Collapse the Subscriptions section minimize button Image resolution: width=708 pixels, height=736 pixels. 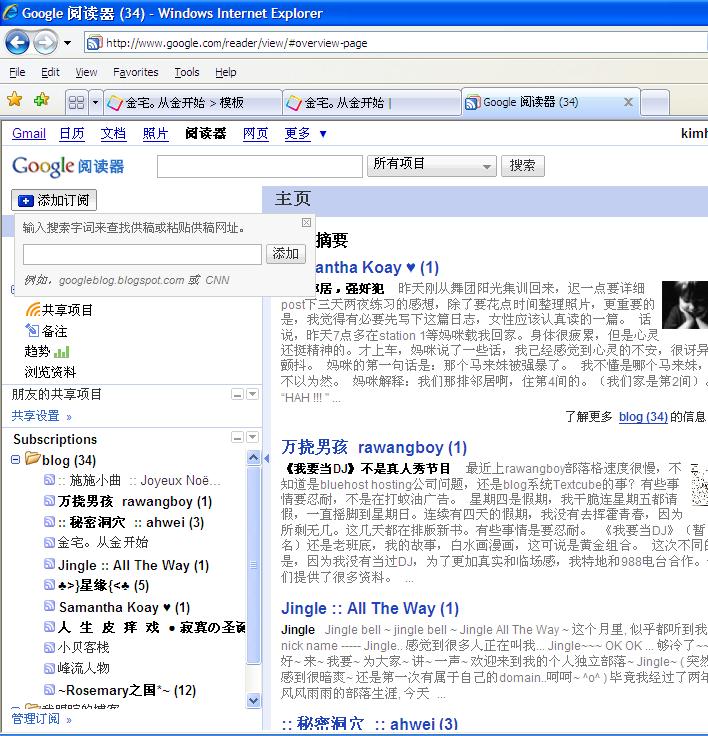coord(238,437)
